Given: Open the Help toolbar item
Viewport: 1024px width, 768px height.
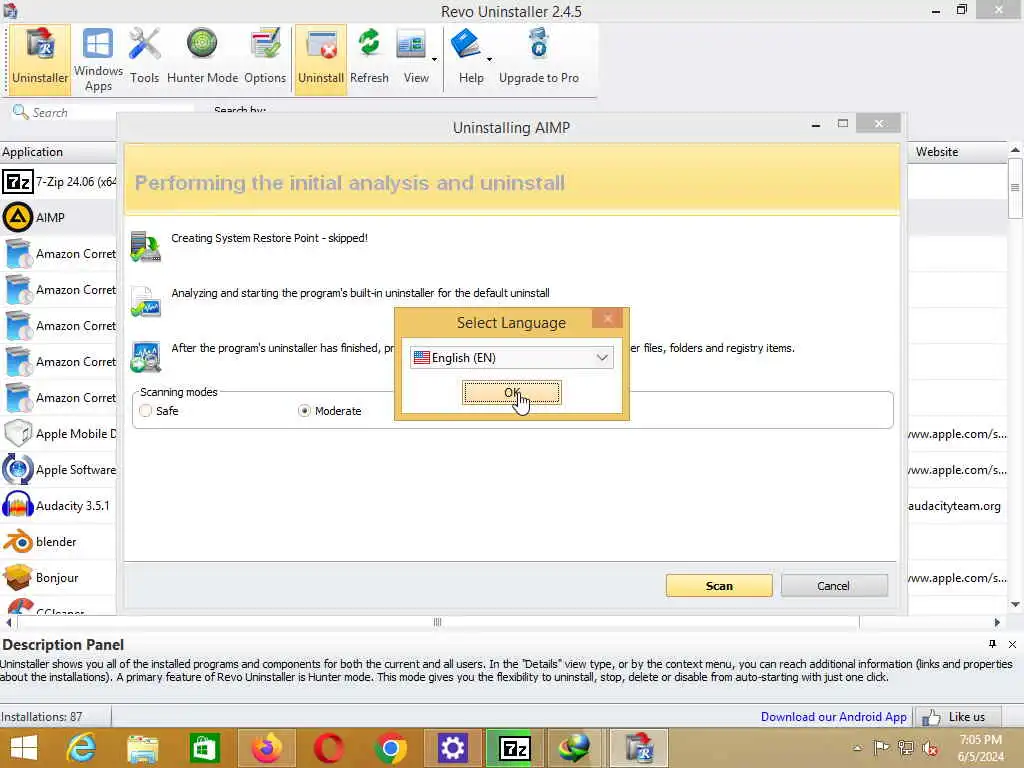Looking at the screenshot, I should 468,59.
